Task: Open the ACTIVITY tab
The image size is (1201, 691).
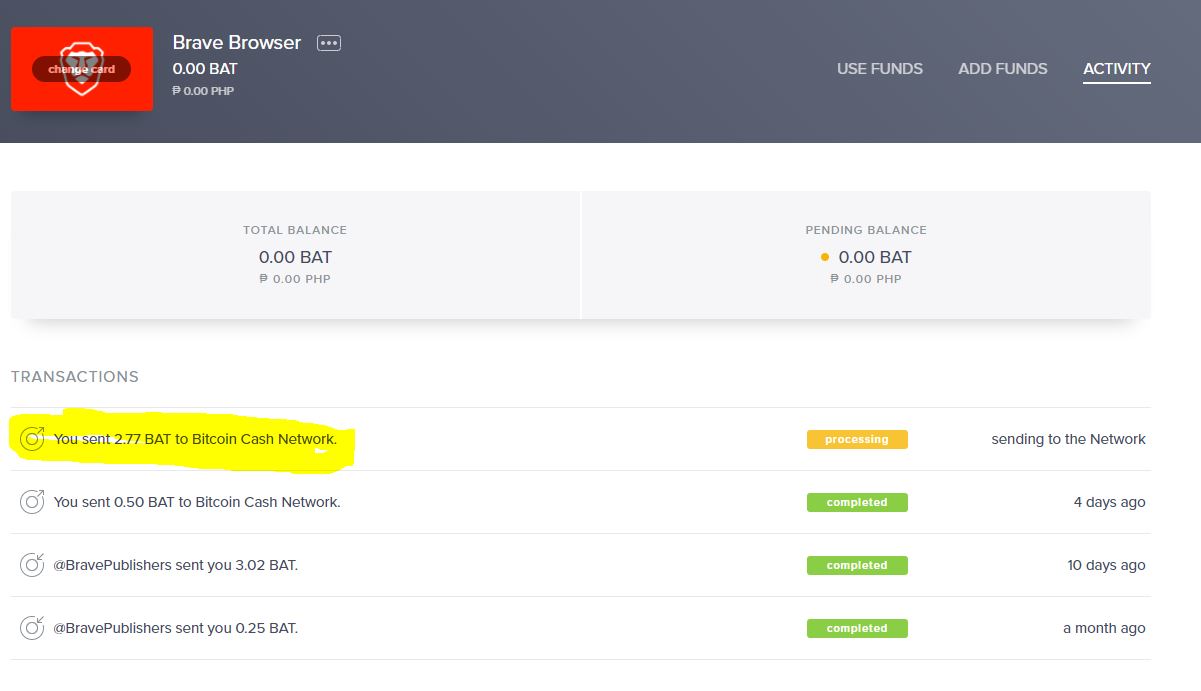Action: tap(1117, 69)
